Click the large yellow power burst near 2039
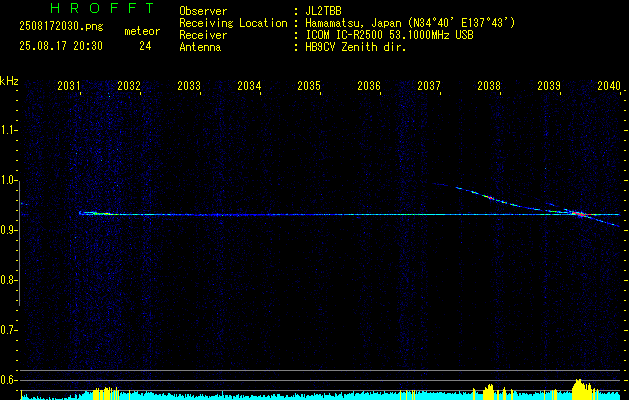The height and width of the screenshot is (400, 629). (582, 389)
